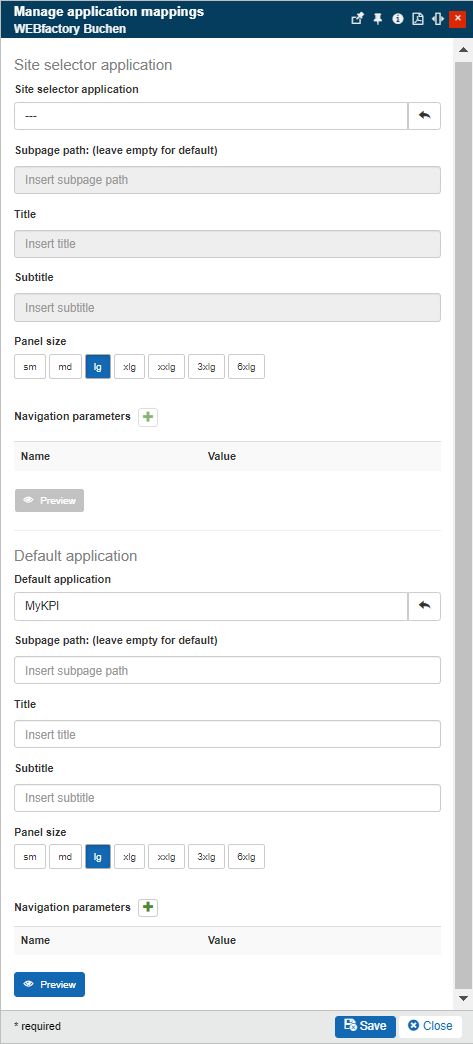The width and height of the screenshot is (473, 1044).
Task: Add a navigation parameter for Default application
Action: click(148, 908)
